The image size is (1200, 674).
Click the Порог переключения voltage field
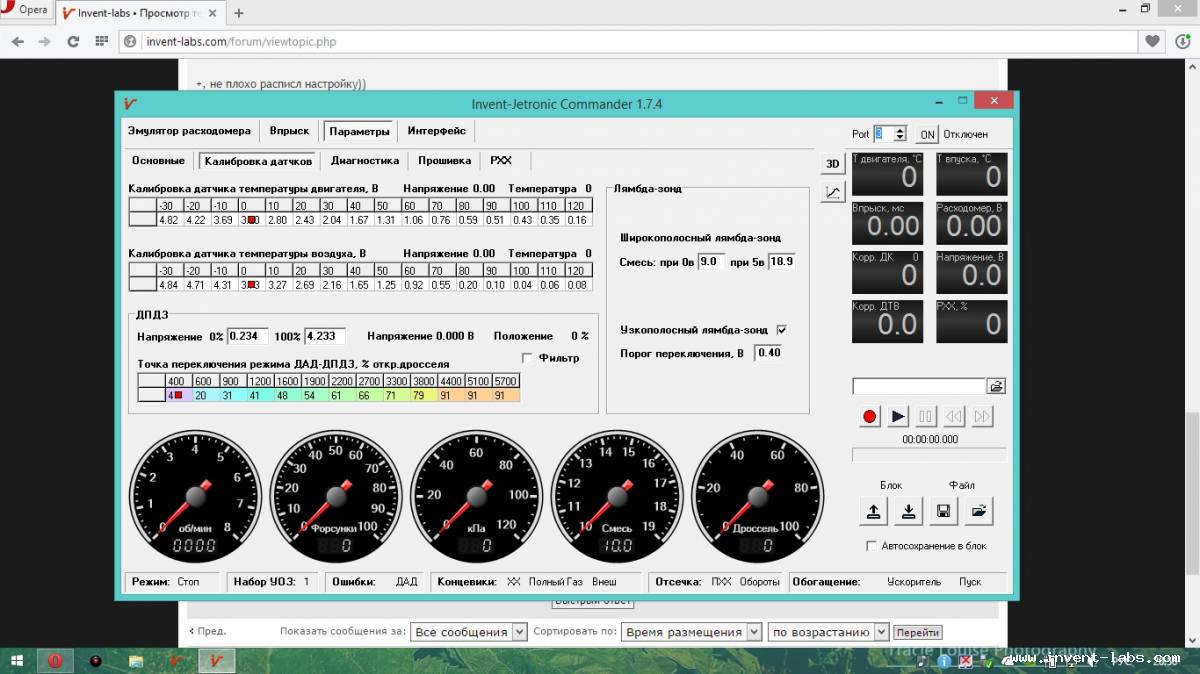pyautogui.click(x=768, y=353)
